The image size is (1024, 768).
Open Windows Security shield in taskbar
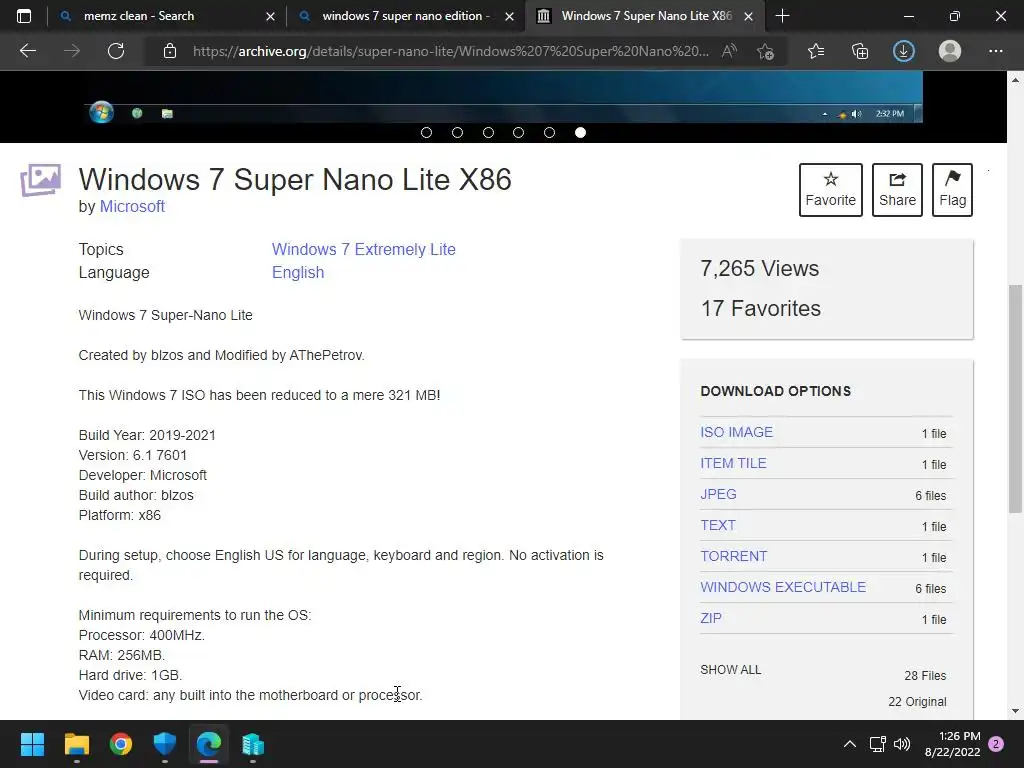tap(165, 744)
